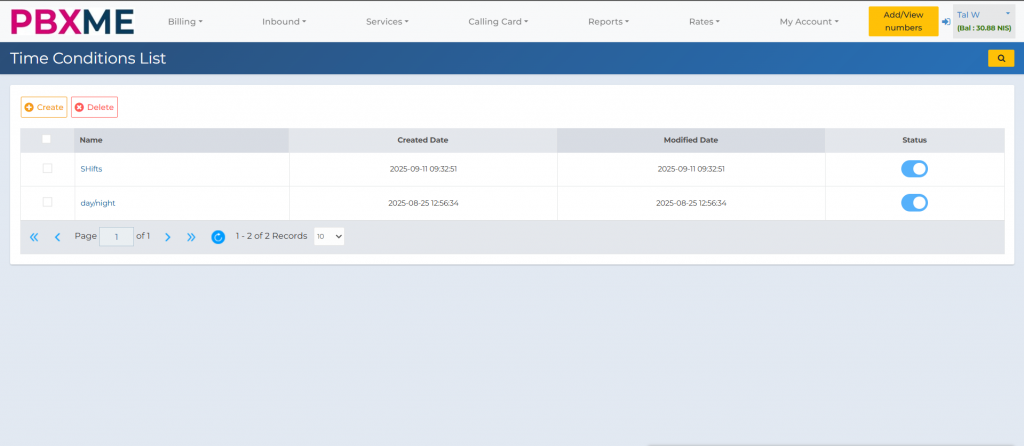Screen dimensions: 1024x446
Task: Open the Billing menu
Action: coord(185,21)
